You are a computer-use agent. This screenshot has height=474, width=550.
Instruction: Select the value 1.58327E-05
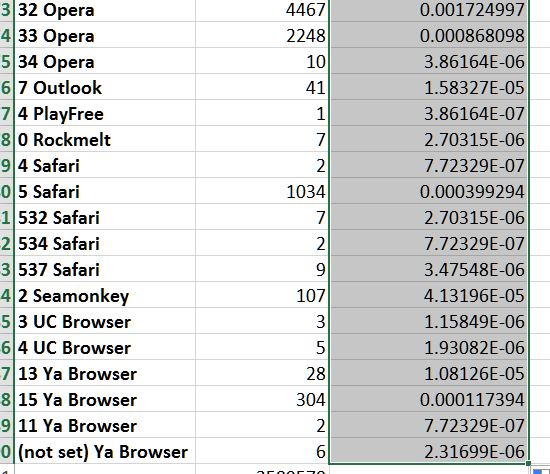pyautogui.click(x=429, y=87)
